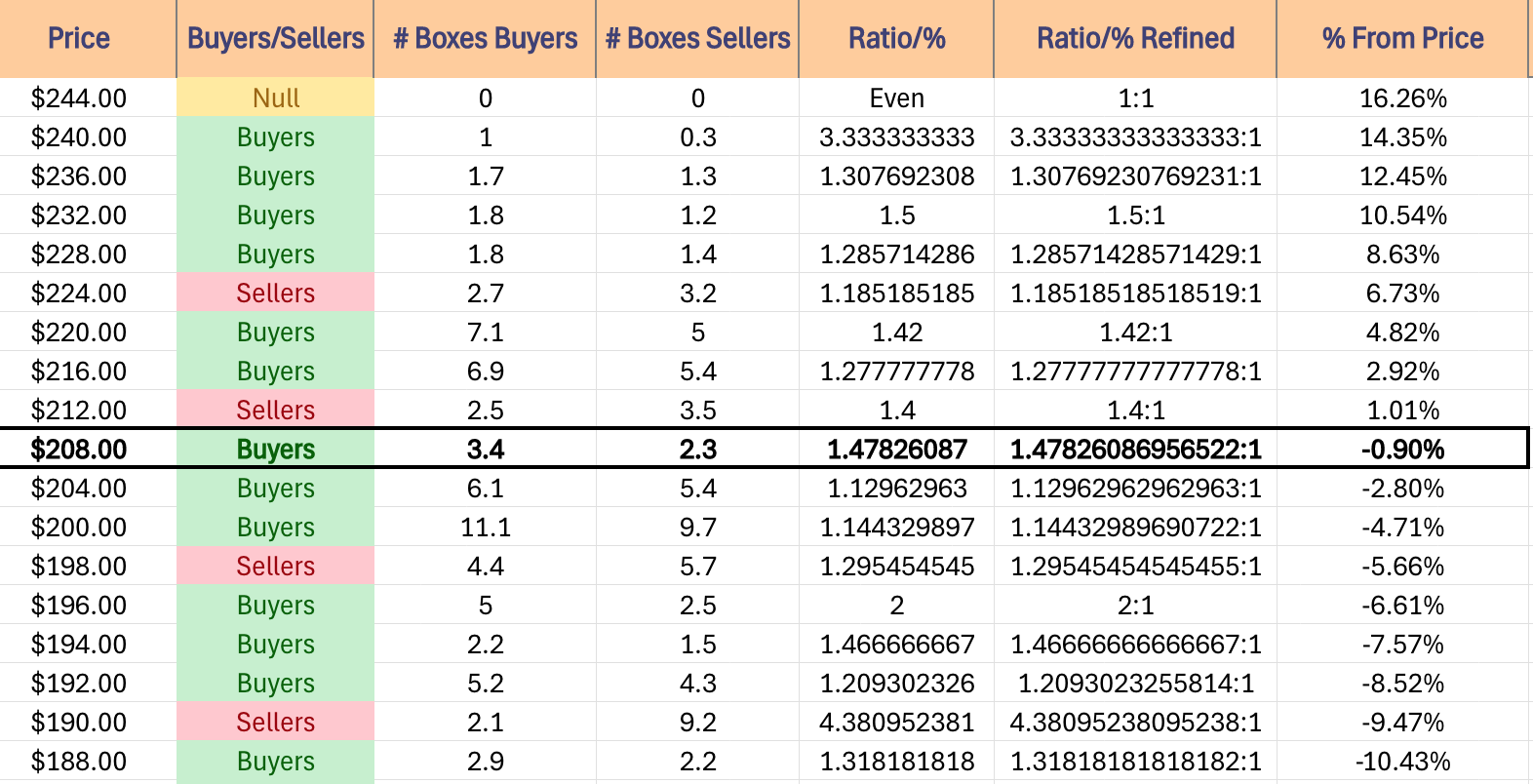This screenshot has width=1533, height=784.
Task: Click the 16.26% cell
Action: pos(1402,98)
